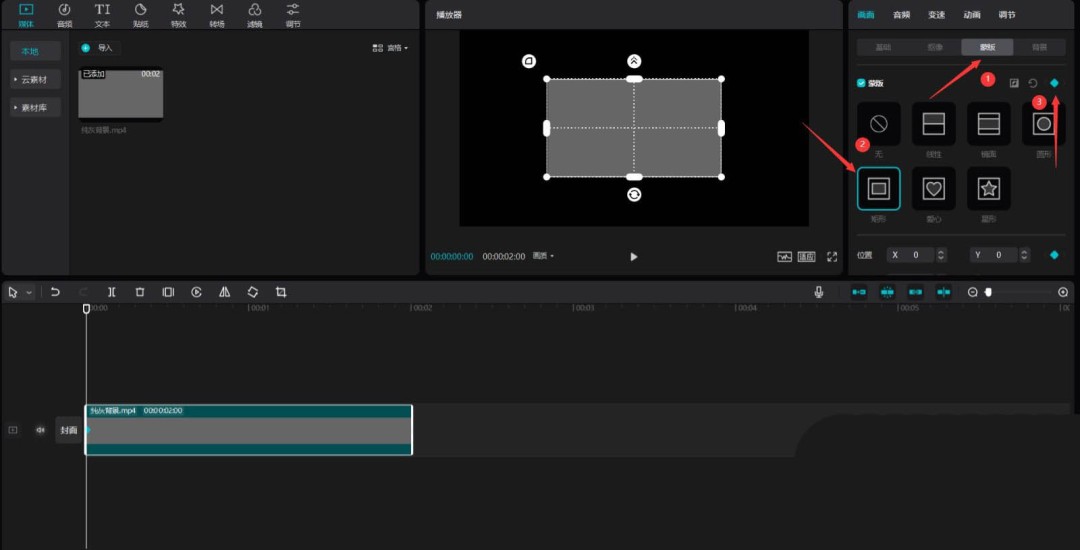Image resolution: width=1080 pixels, height=550 pixels.
Task: Toggle the mask keyframe diamond
Action: pyautogui.click(x=1053, y=83)
